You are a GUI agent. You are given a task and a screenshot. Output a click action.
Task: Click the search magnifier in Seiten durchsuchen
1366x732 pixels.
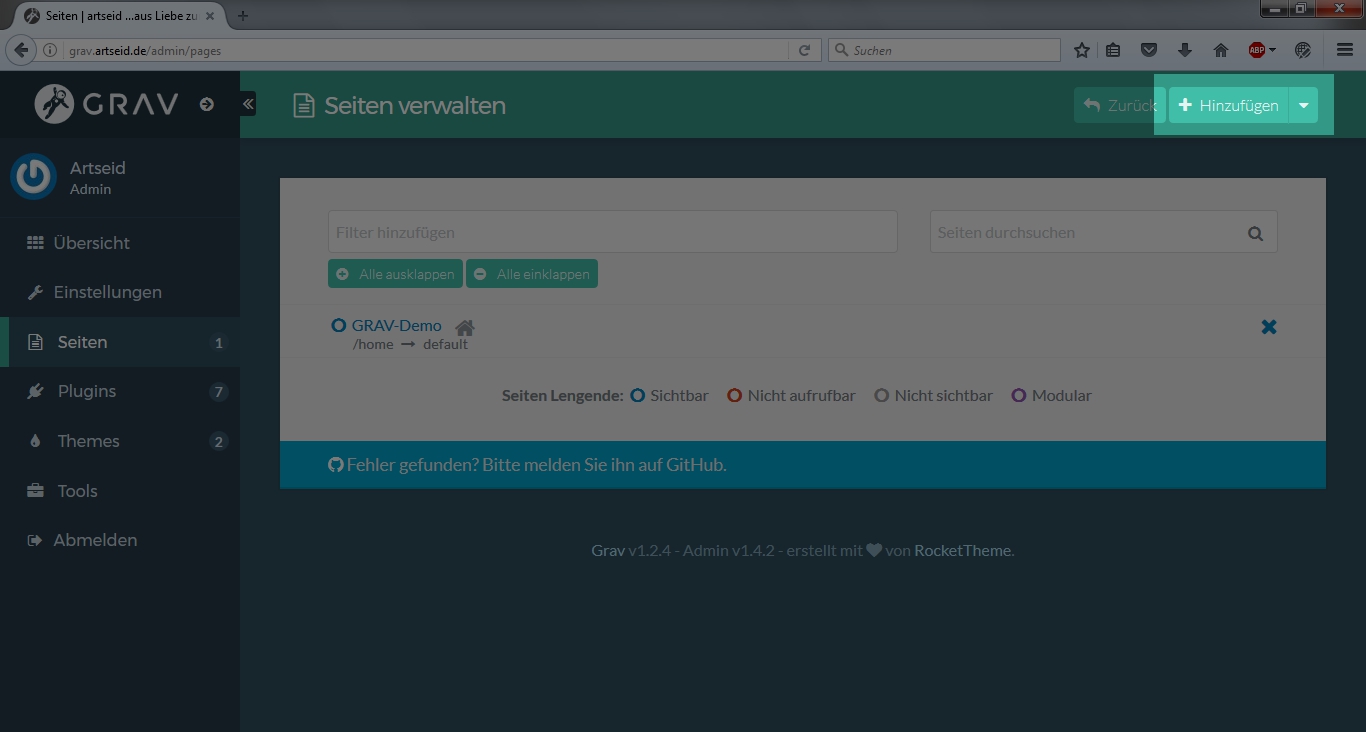coord(1255,233)
